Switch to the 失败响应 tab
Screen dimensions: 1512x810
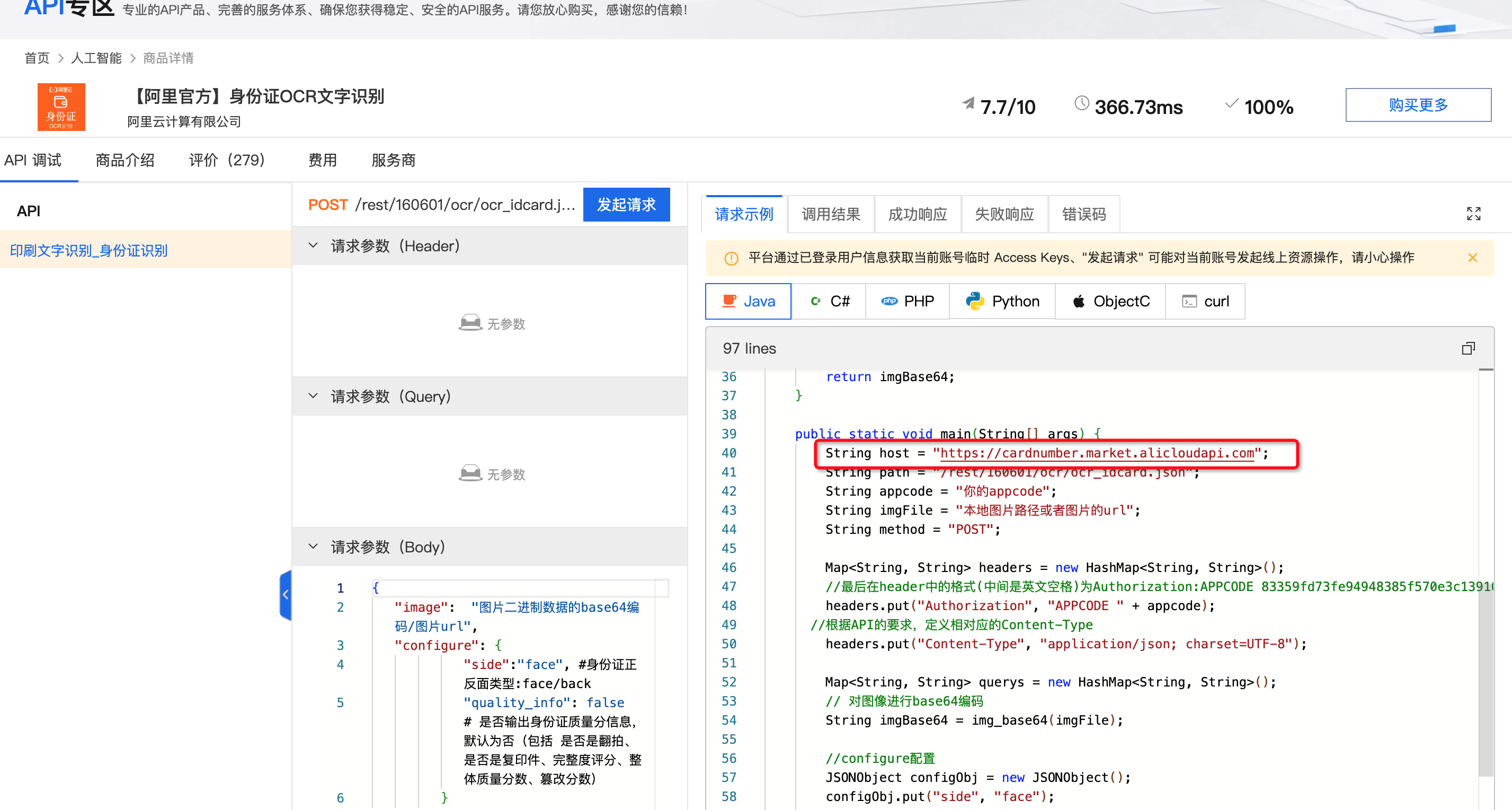pos(1004,214)
